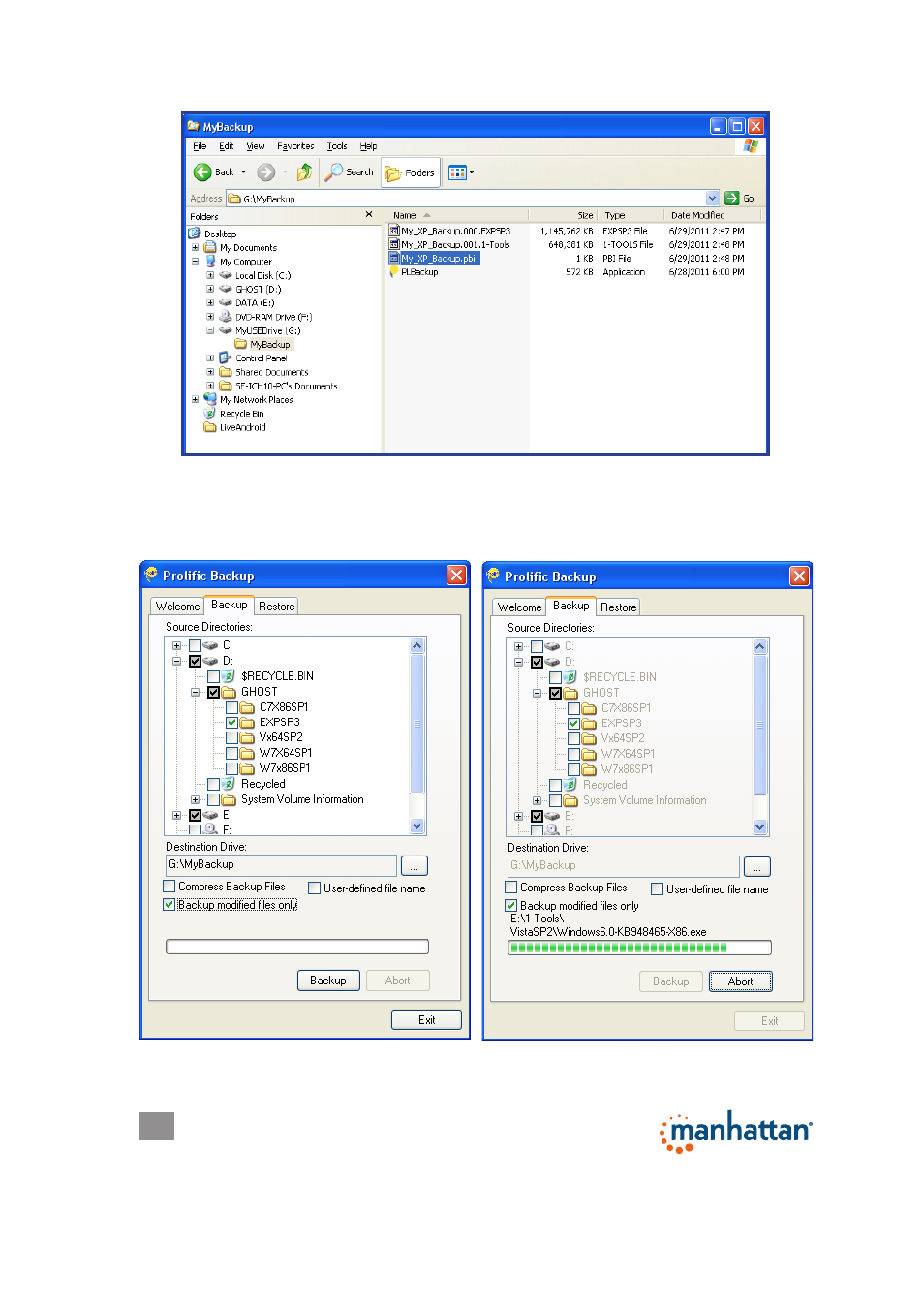Switch to Restore tab in left Prolific Backup
Image resolution: width=924 pixels, height=1308 pixels.
tap(277, 607)
